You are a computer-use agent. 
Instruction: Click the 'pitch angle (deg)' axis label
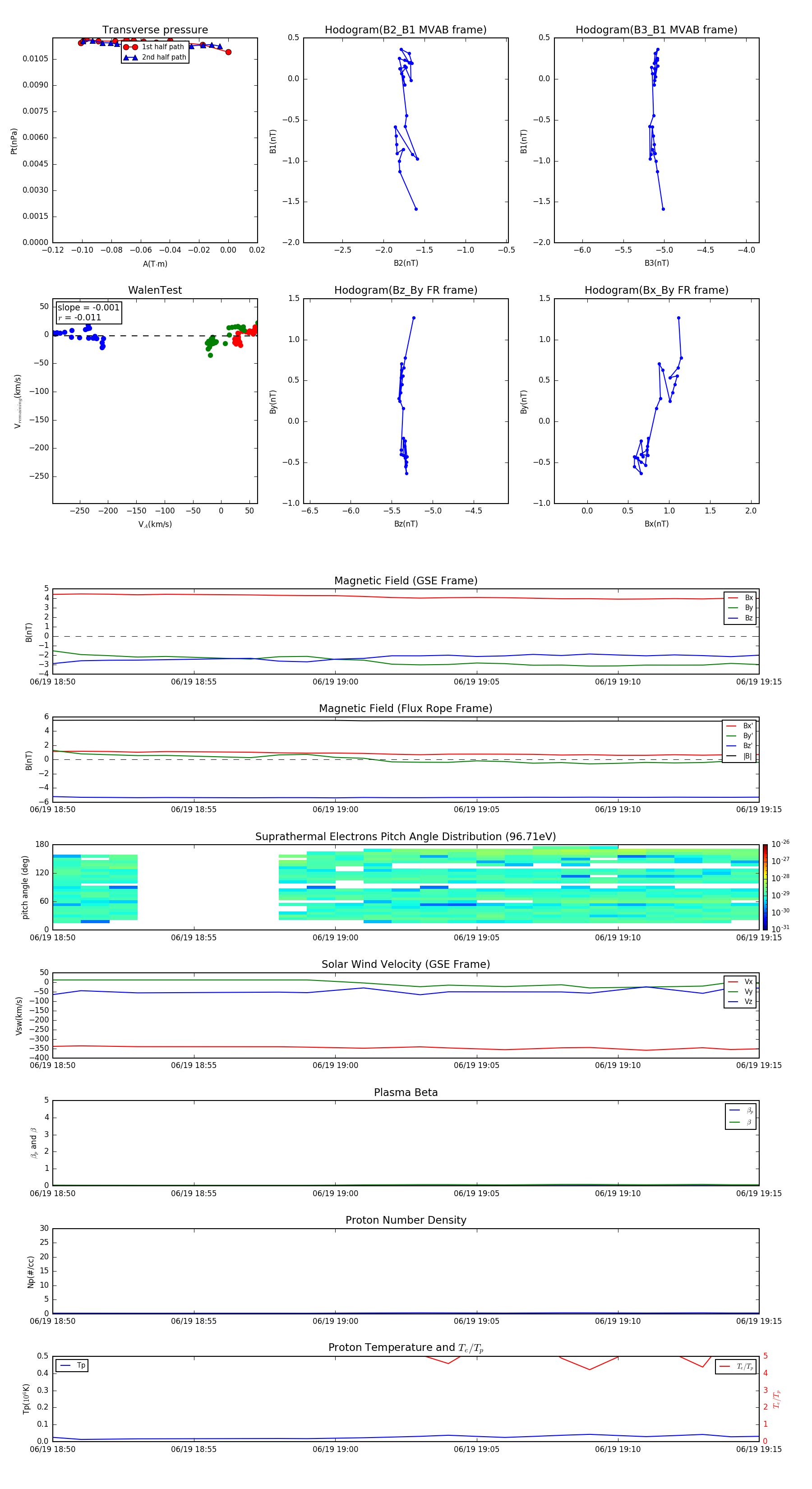coord(25,887)
